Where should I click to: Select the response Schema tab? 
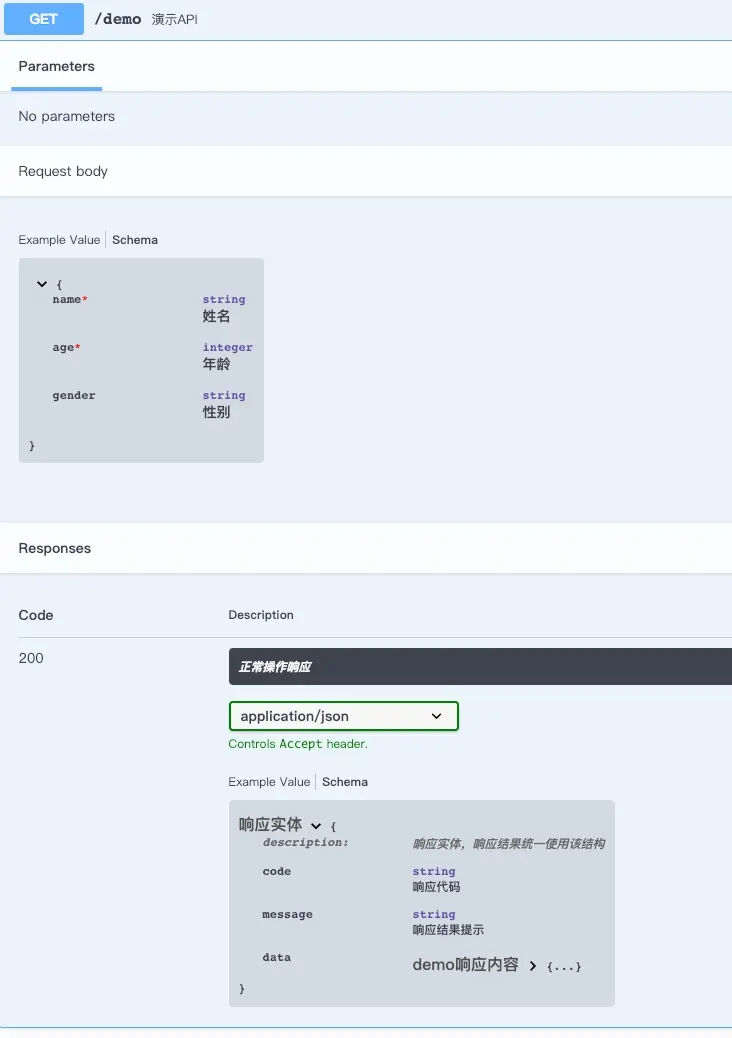(345, 782)
